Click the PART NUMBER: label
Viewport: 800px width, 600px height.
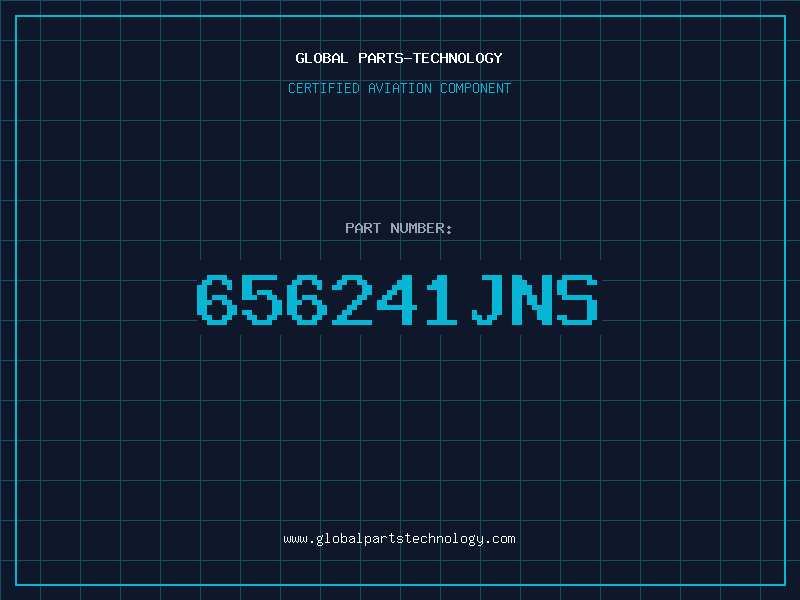[399, 228]
